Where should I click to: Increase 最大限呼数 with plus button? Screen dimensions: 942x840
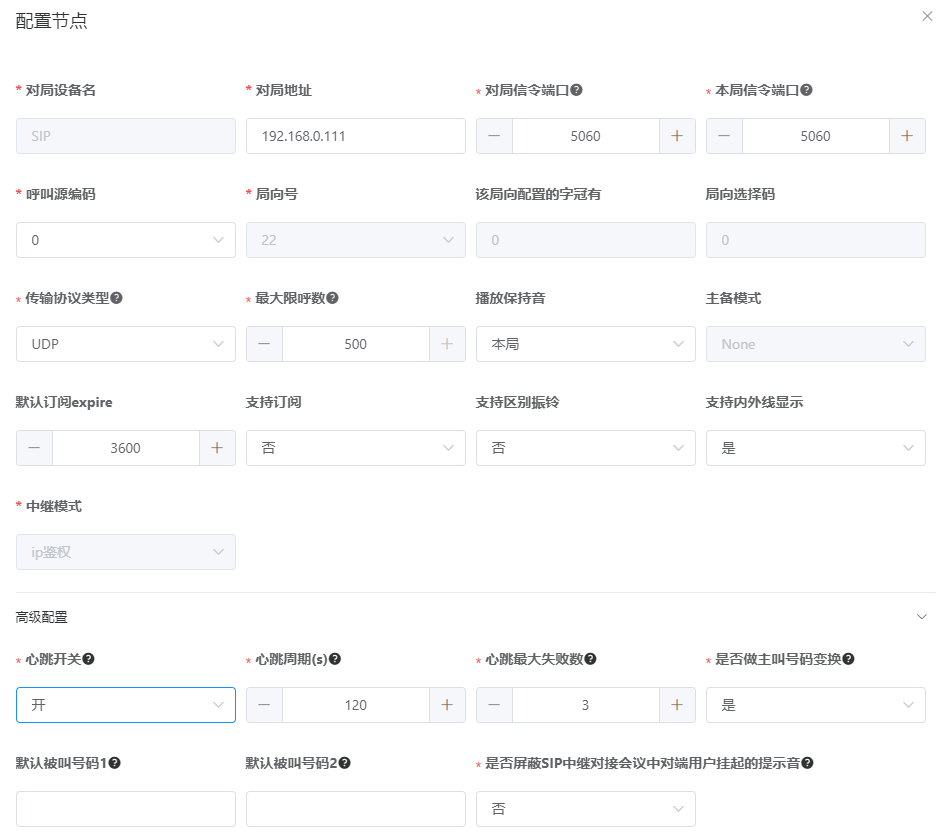[447, 344]
